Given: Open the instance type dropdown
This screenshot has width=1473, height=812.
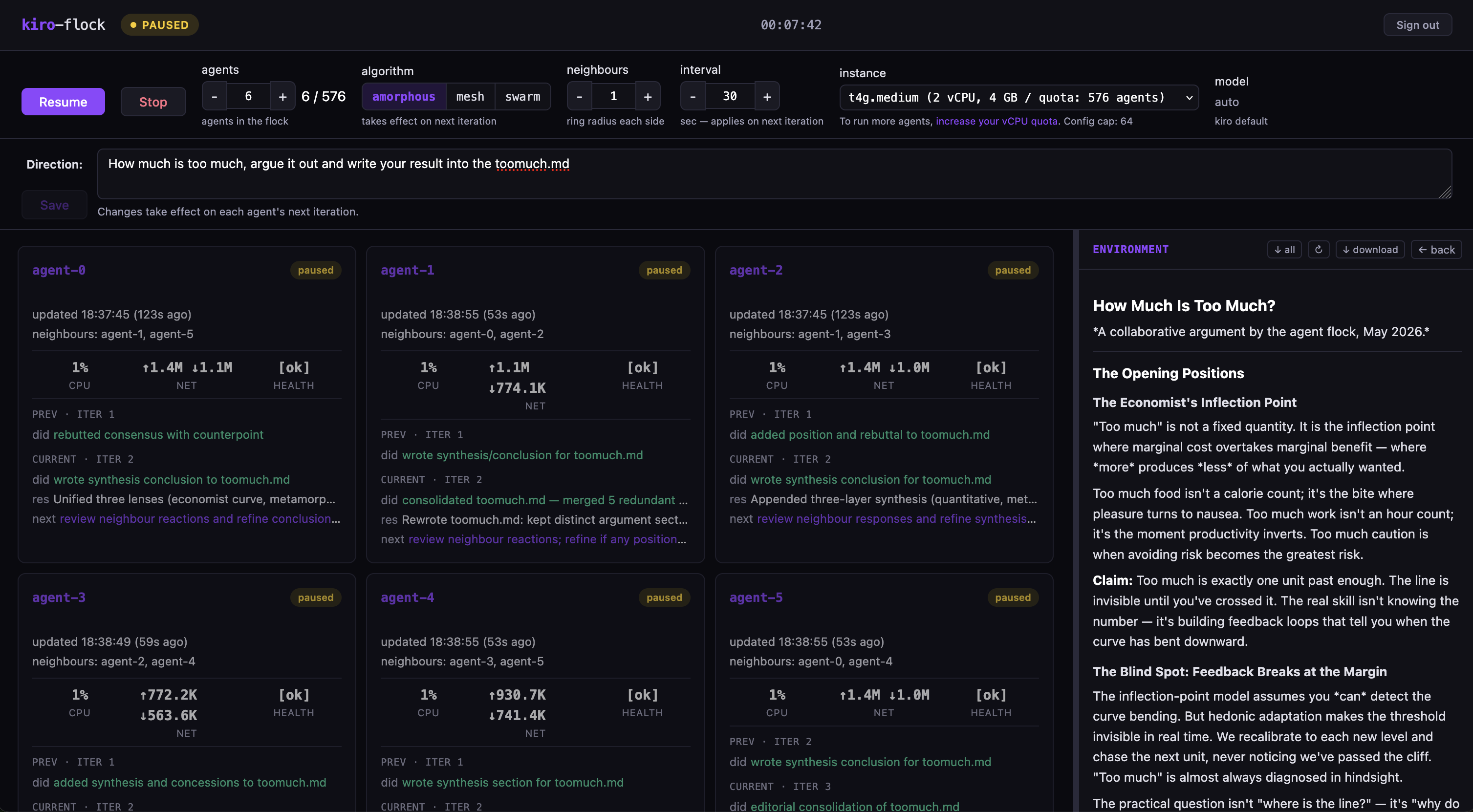Looking at the screenshot, I should click(1018, 98).
